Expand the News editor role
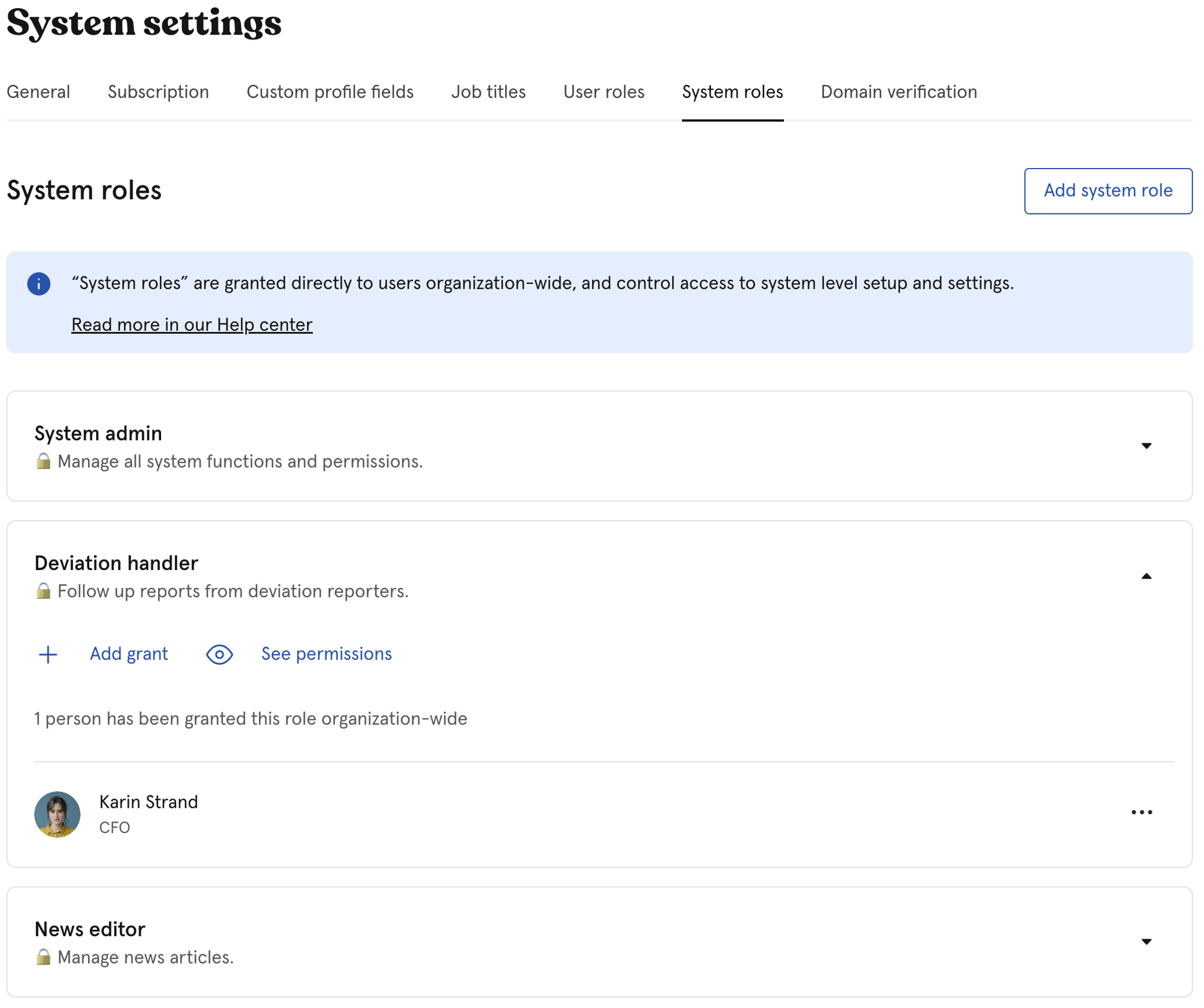 coord(1146,942)
